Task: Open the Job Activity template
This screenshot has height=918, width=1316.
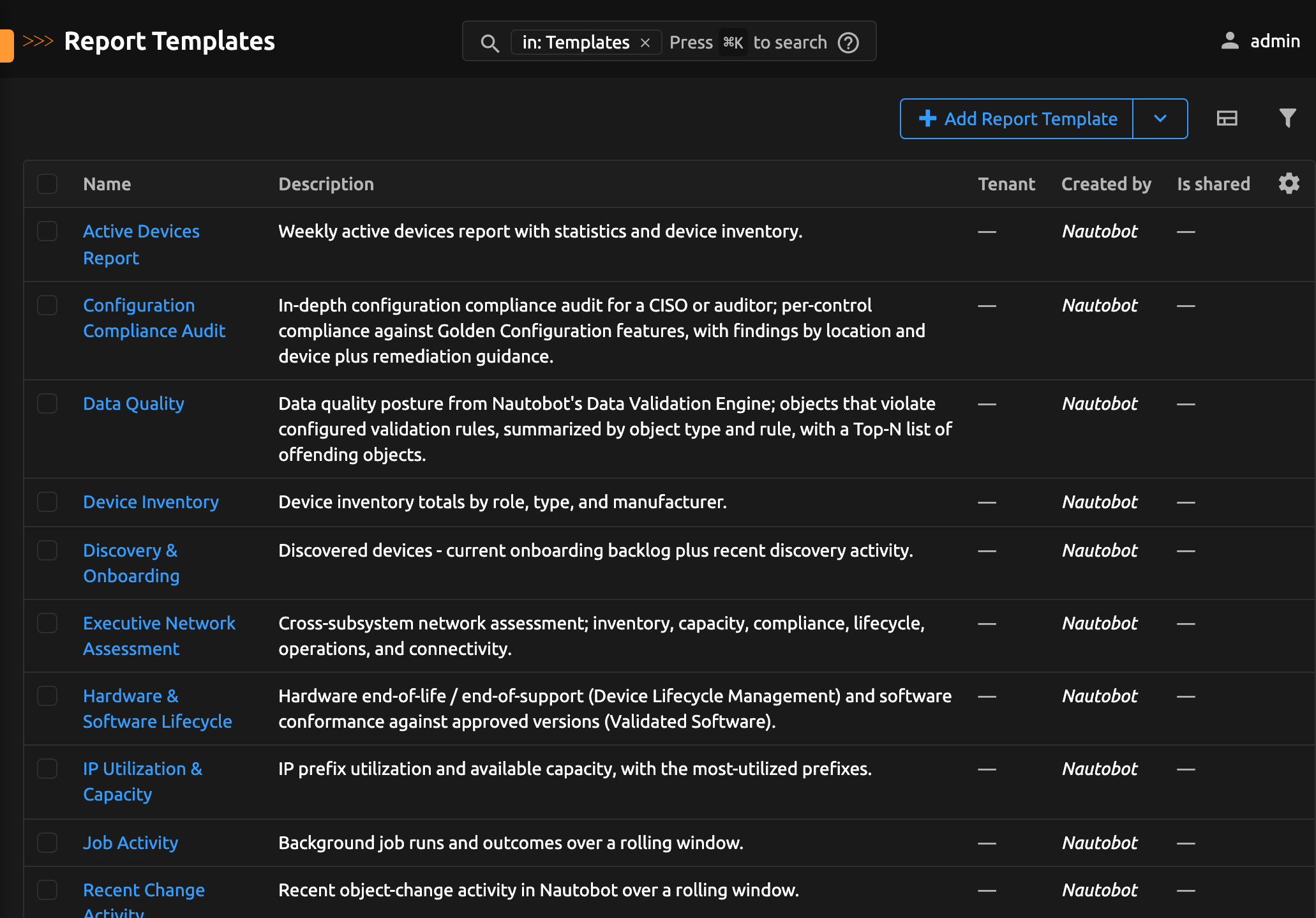Action: (x=130, y=843)
